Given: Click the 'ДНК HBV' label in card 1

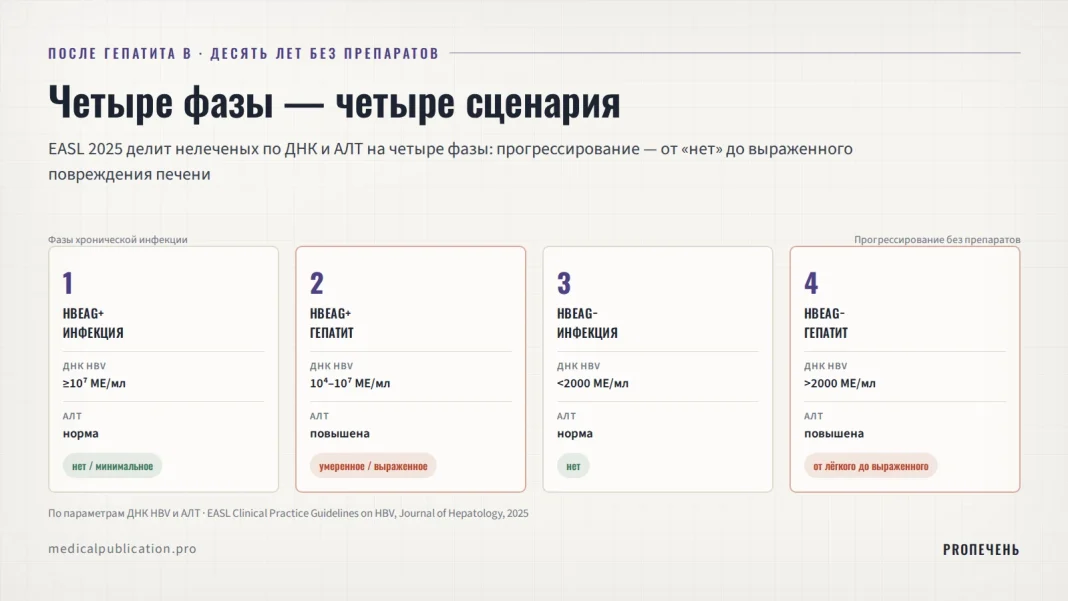Looking at the screenshot, I should 84,366.
